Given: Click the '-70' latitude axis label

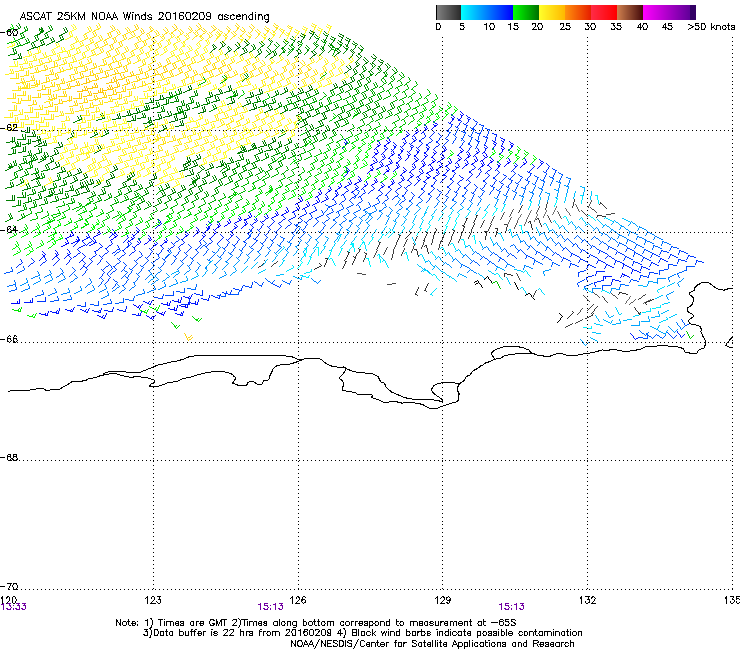Looking at the screenshot, I should tap(9, 587).
